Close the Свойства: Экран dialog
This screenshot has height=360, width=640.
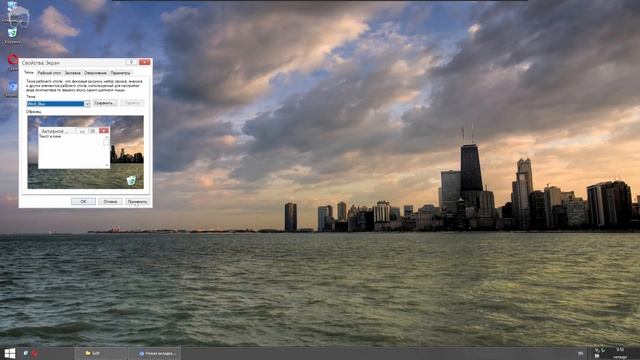pyautogui.click(x=144, y=62)
